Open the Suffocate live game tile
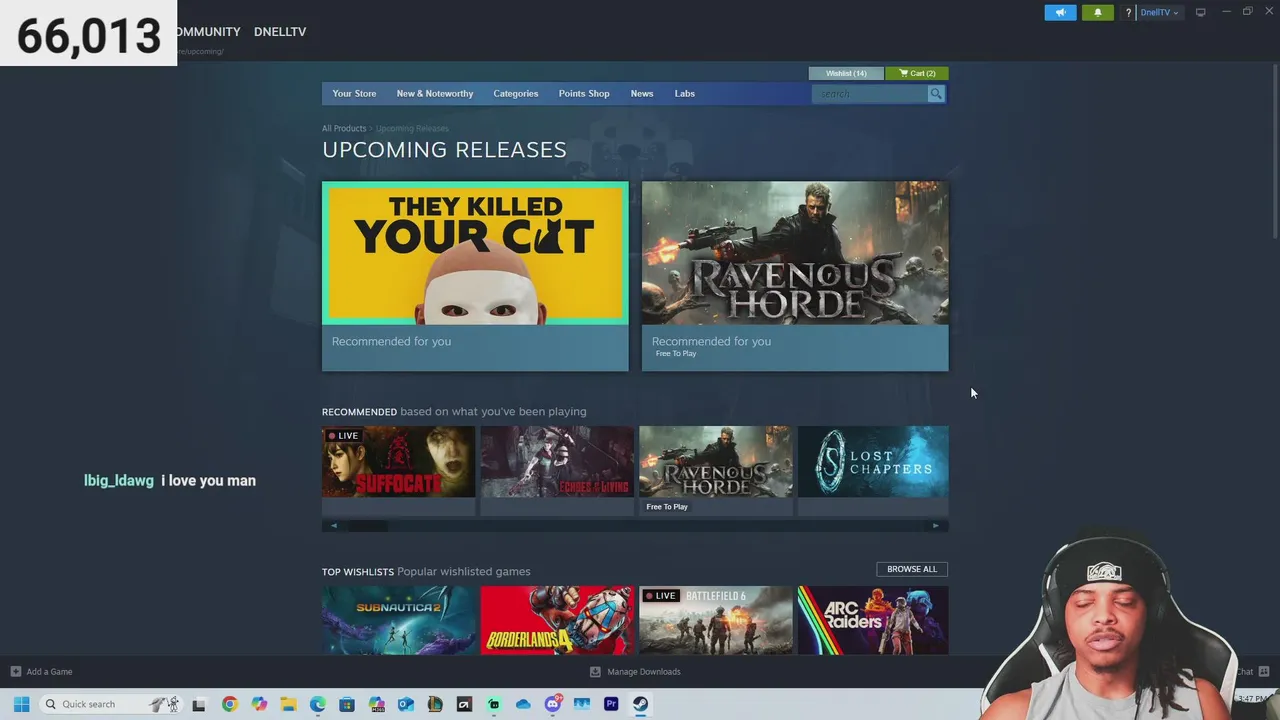 click(x=398, y=470)
